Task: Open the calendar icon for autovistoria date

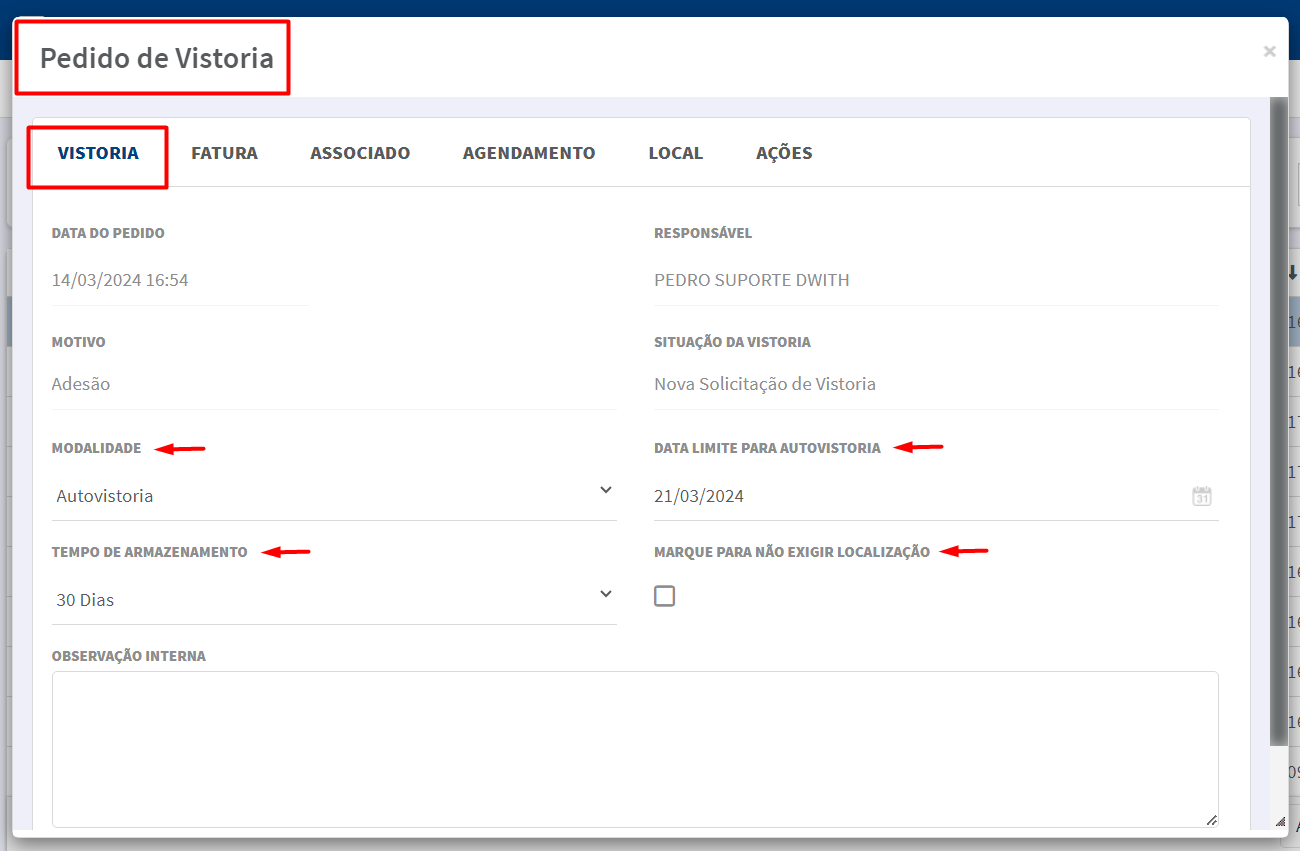Action: pyautogui.click(x=1202, y=496)
